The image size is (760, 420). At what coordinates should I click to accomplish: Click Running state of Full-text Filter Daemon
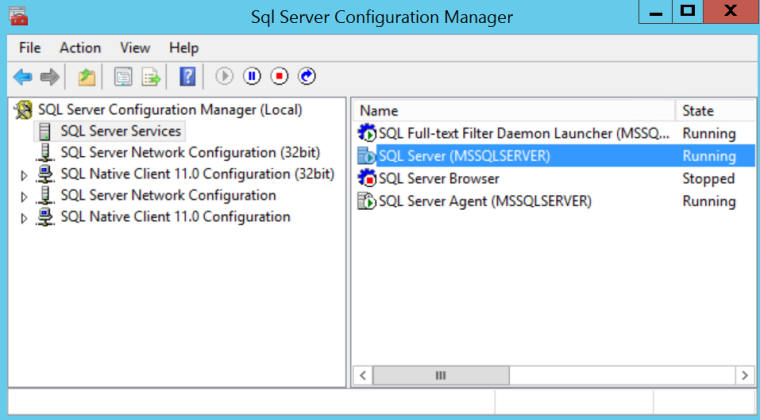point(709,133)
